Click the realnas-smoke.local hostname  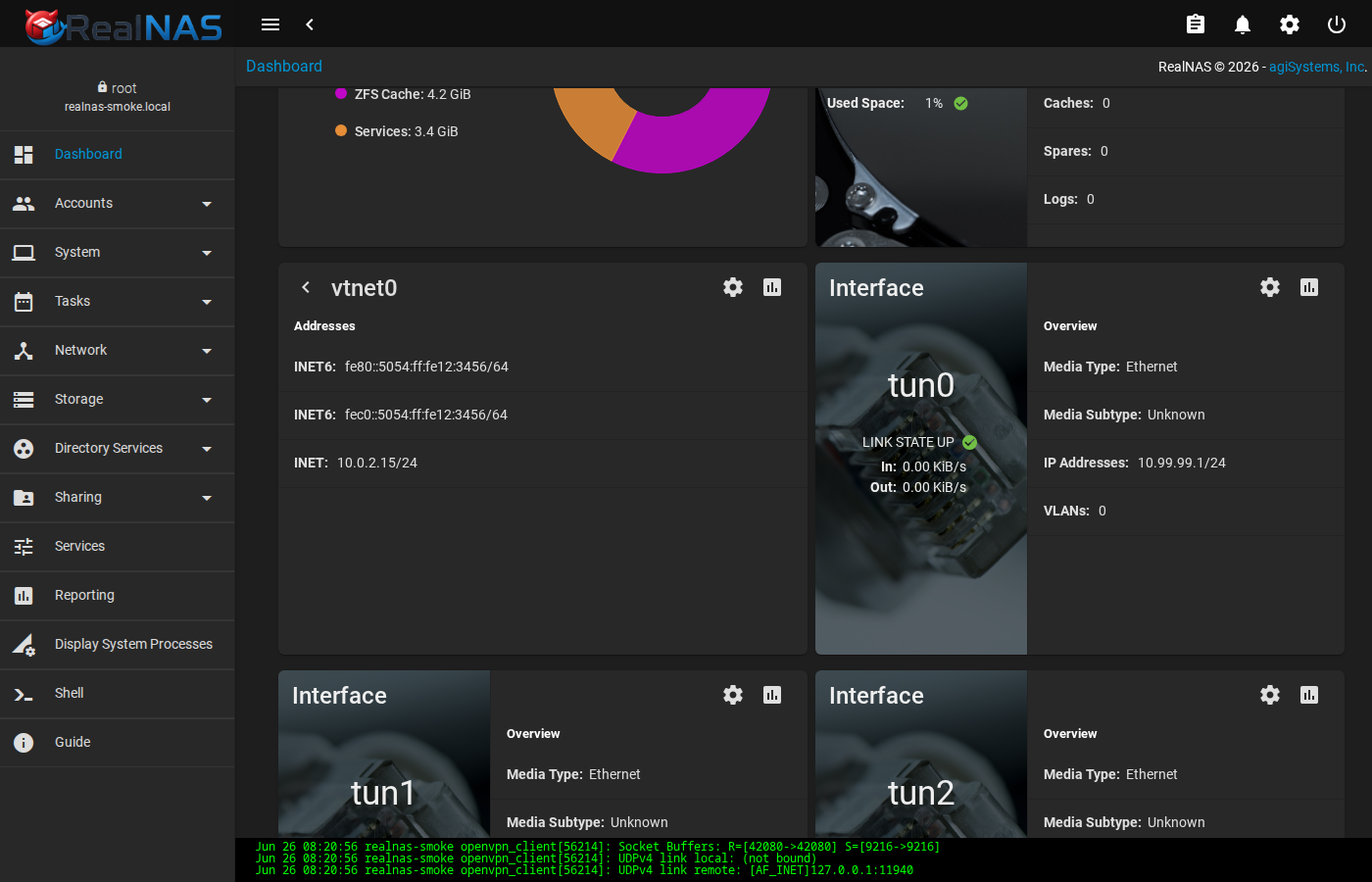(118, 107)
